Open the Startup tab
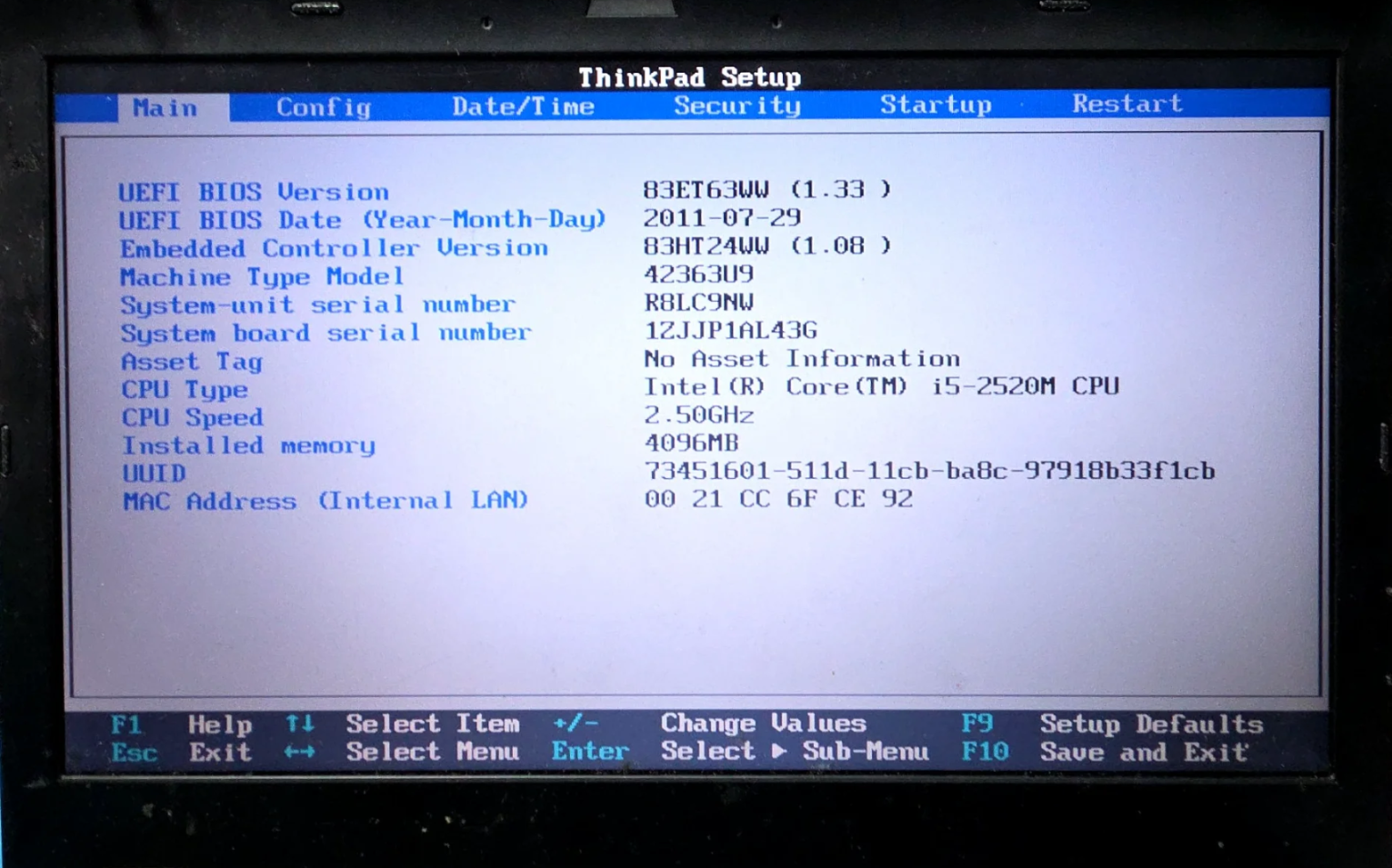Screen dimensions: 1392x868 click(936, 105)
